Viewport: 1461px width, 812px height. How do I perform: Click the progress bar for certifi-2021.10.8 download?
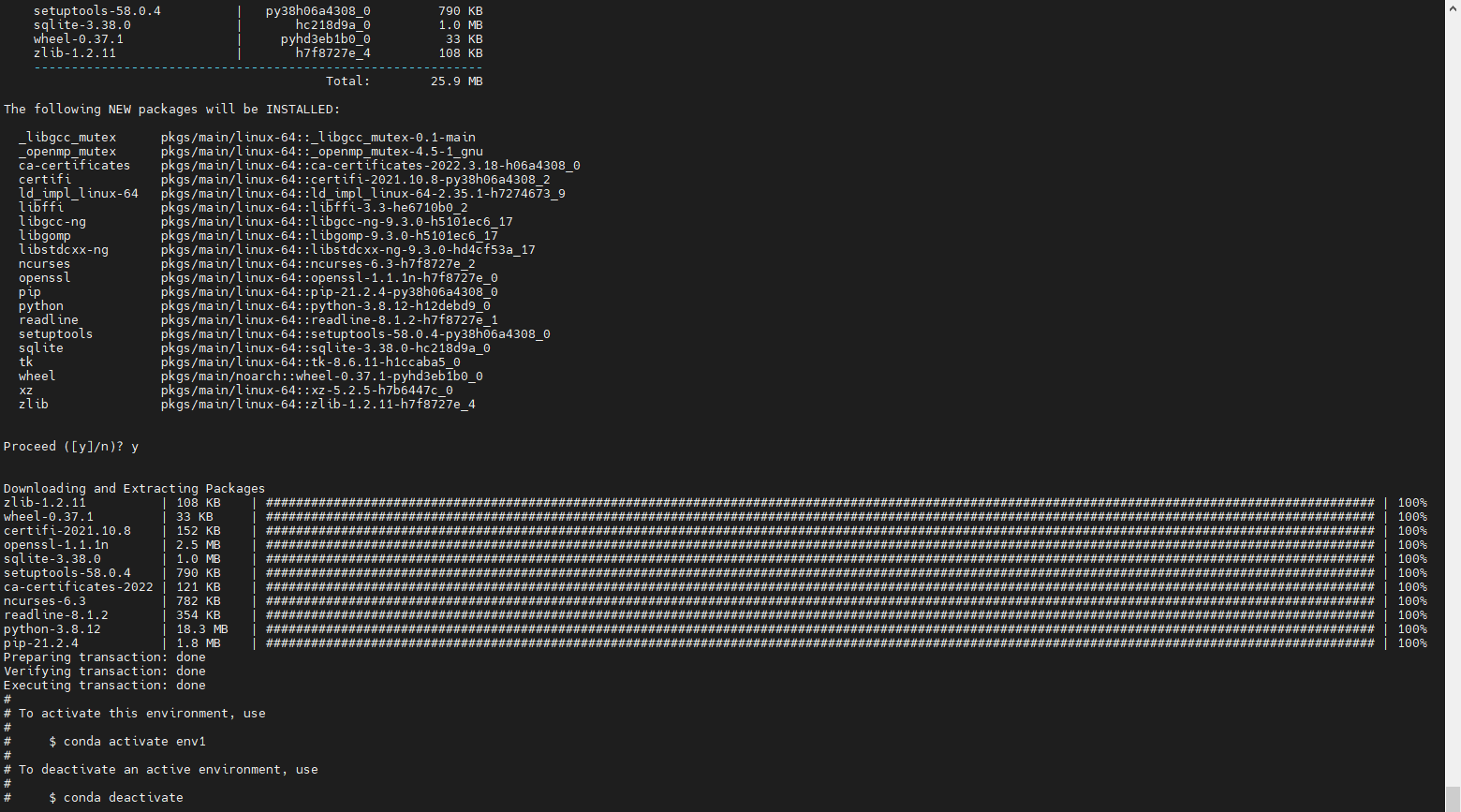point(820,531)
